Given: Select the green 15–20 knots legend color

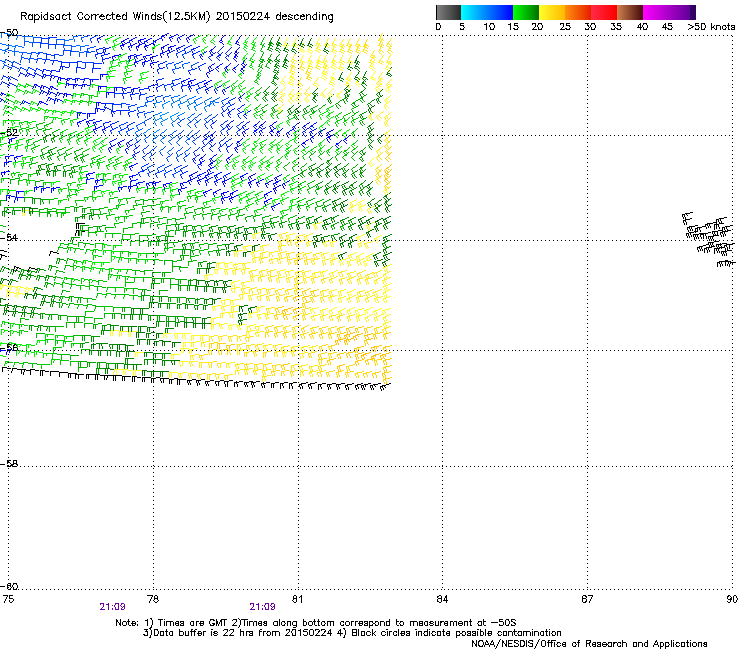Looking at the screenshot, I should point(526,12).
